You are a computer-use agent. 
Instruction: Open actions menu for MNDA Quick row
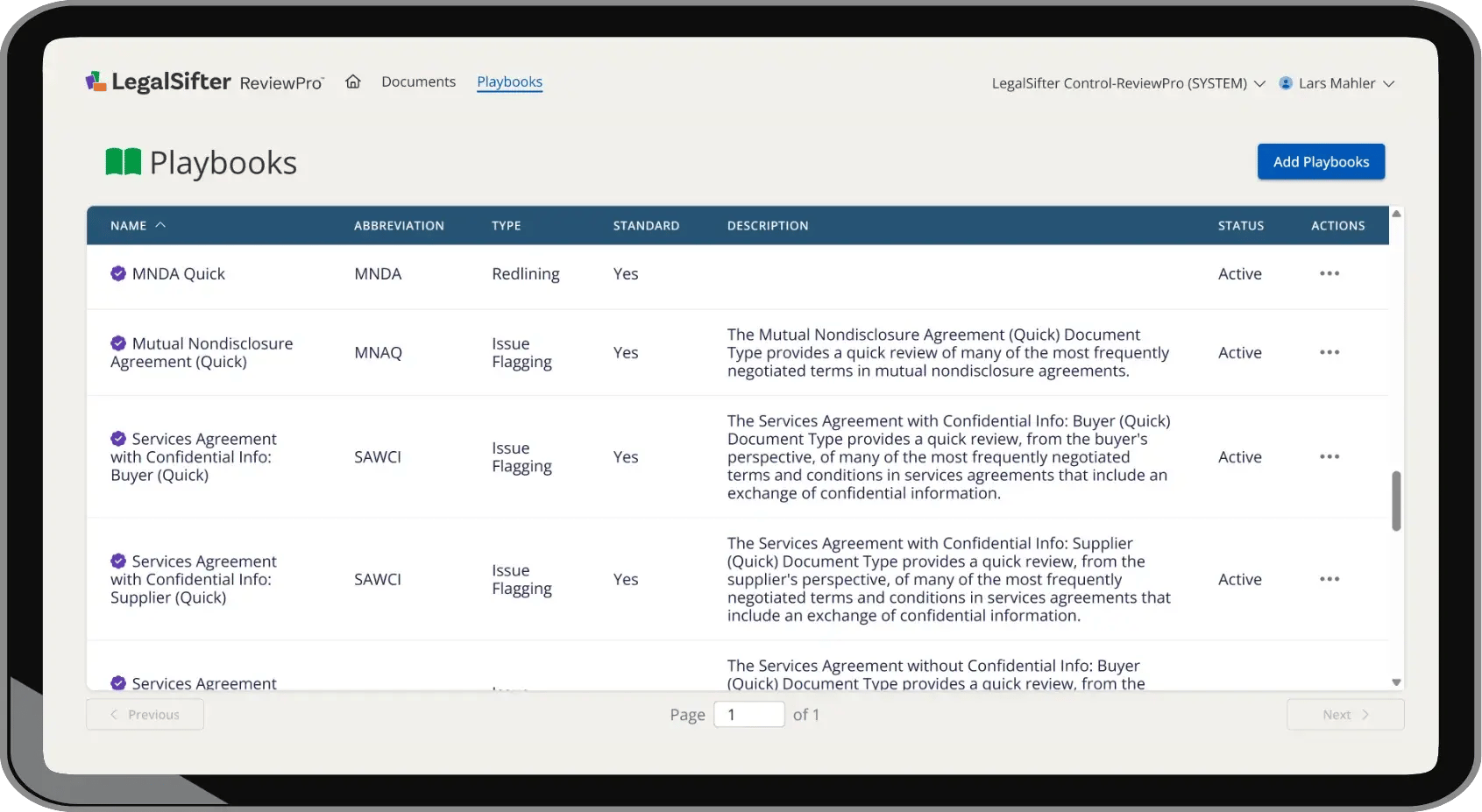(1329, 273)
